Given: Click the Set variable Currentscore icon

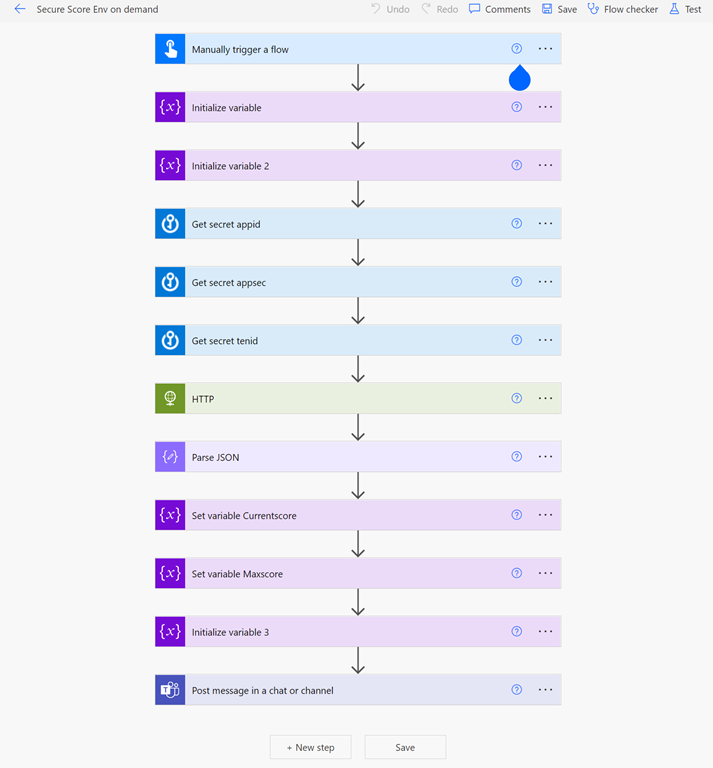Looking at the screenshot, I should (170, 515).
